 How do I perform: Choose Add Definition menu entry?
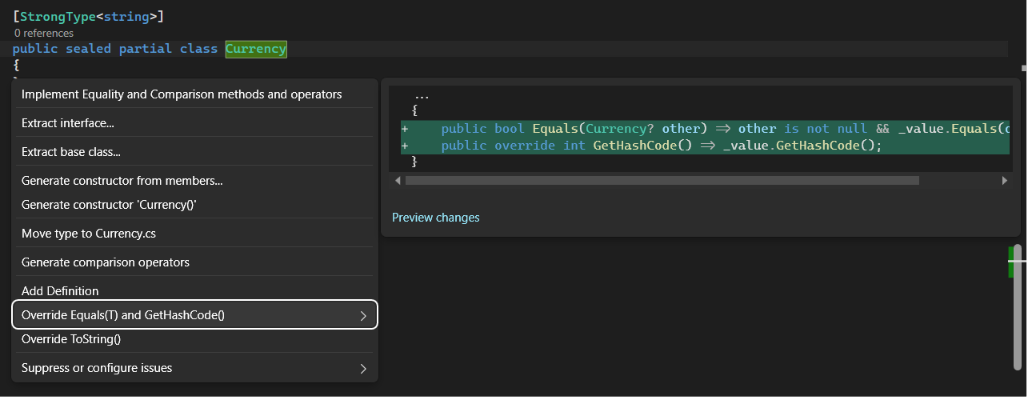(195, 291)
